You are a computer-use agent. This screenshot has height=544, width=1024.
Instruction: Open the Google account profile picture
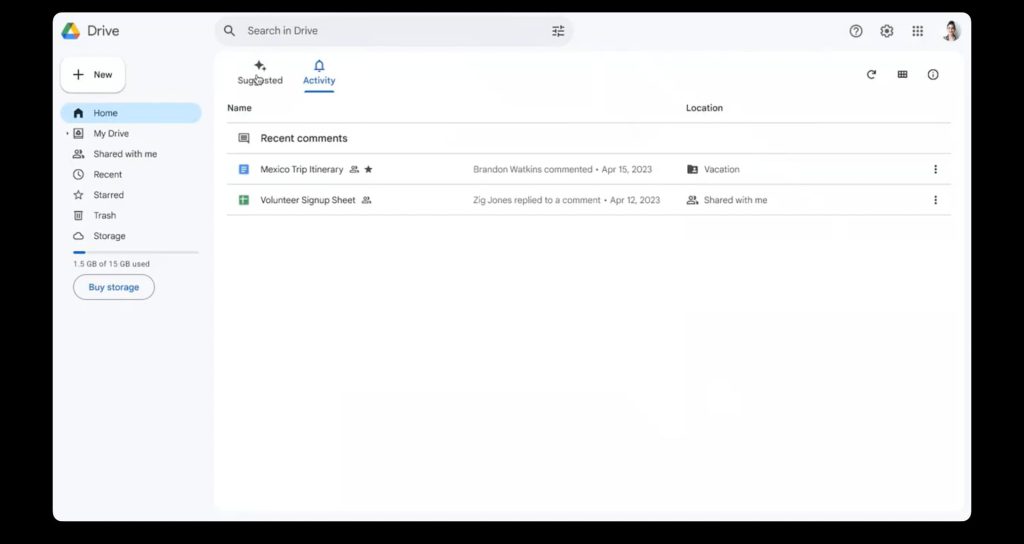pyautogui.click(x=951, y=31)
